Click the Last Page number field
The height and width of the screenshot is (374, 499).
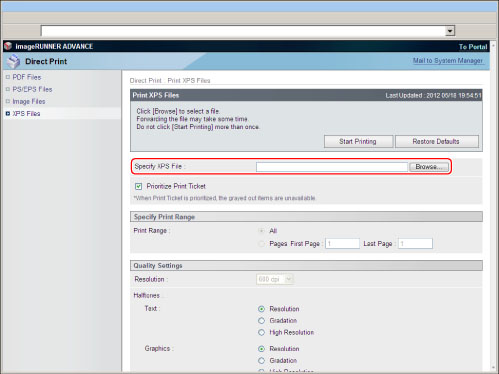415,244
